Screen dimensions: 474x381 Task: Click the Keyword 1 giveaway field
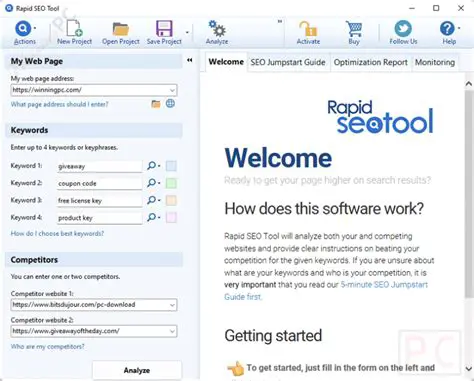99,166
